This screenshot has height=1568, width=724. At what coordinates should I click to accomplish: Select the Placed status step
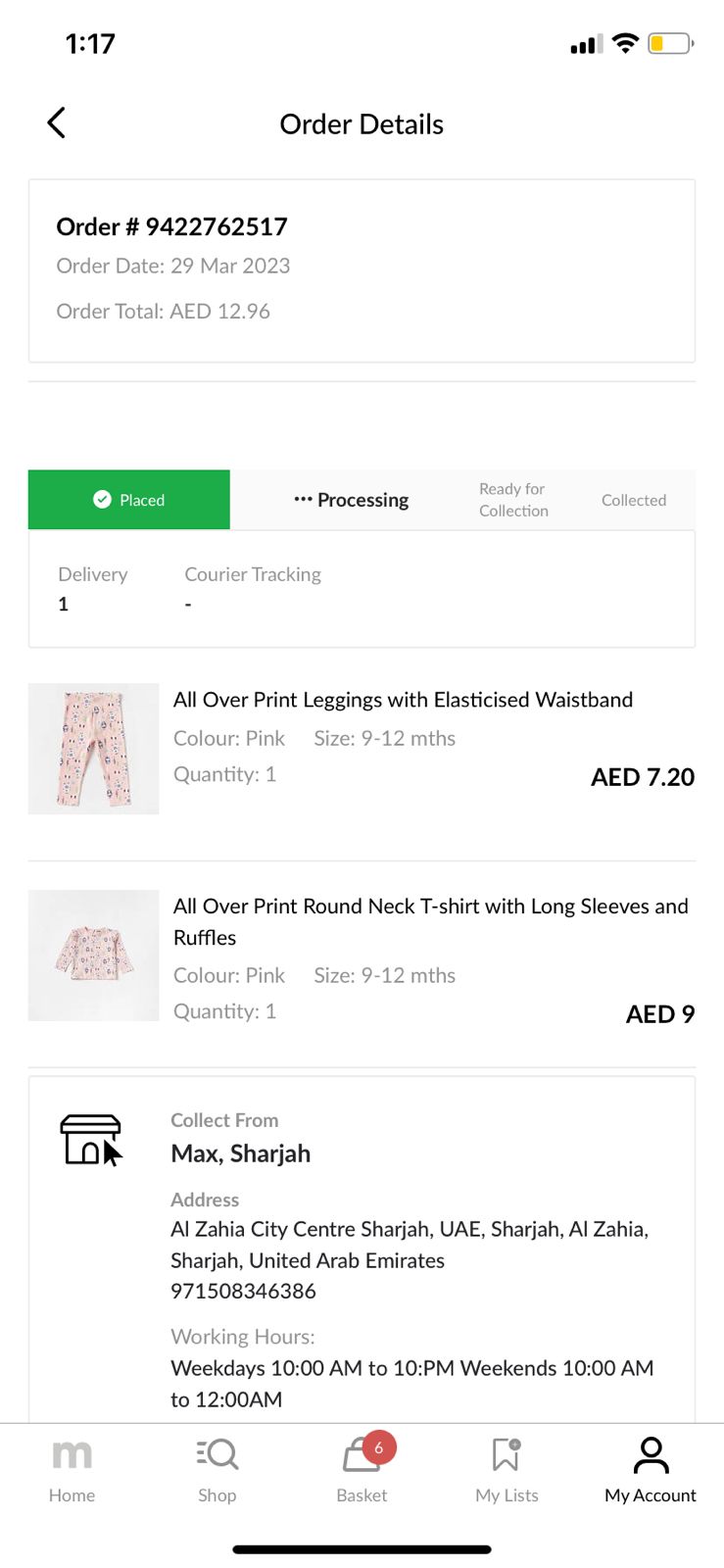coord(129,500)
